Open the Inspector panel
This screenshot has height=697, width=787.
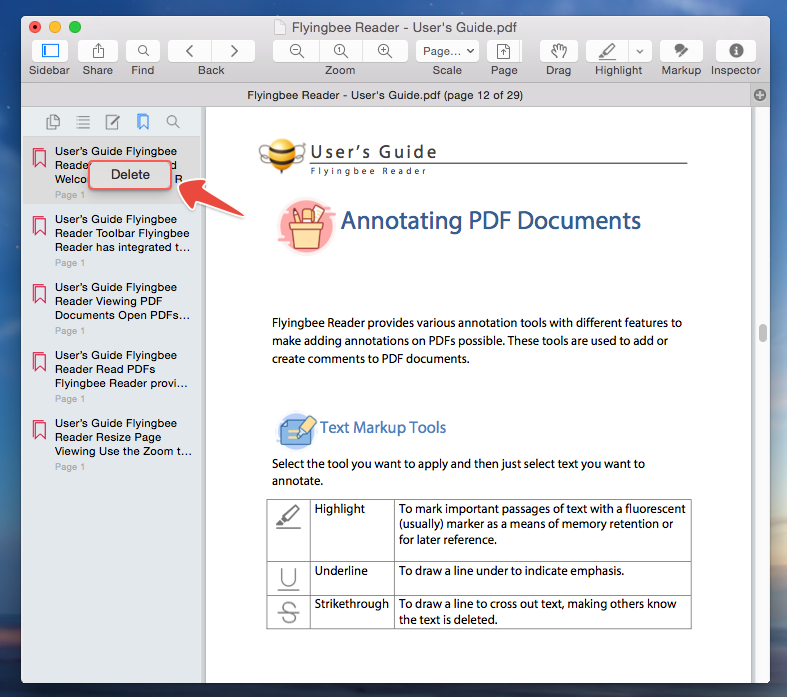(736, 51)
